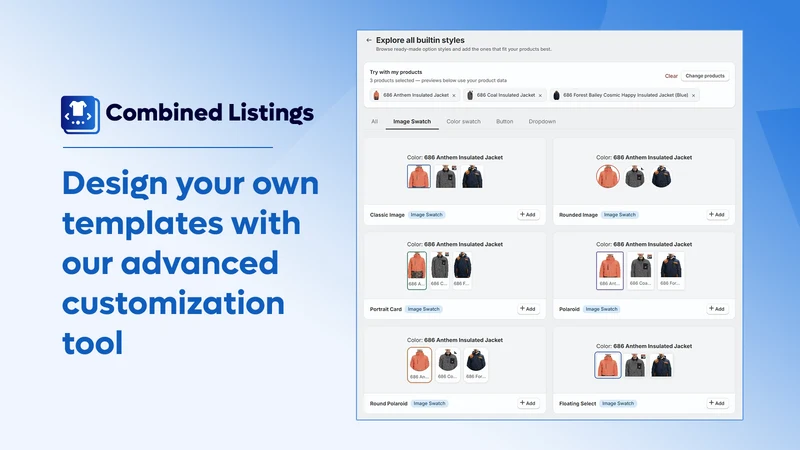Select orange jacket swatch in Classic Image card

point(419,177)
